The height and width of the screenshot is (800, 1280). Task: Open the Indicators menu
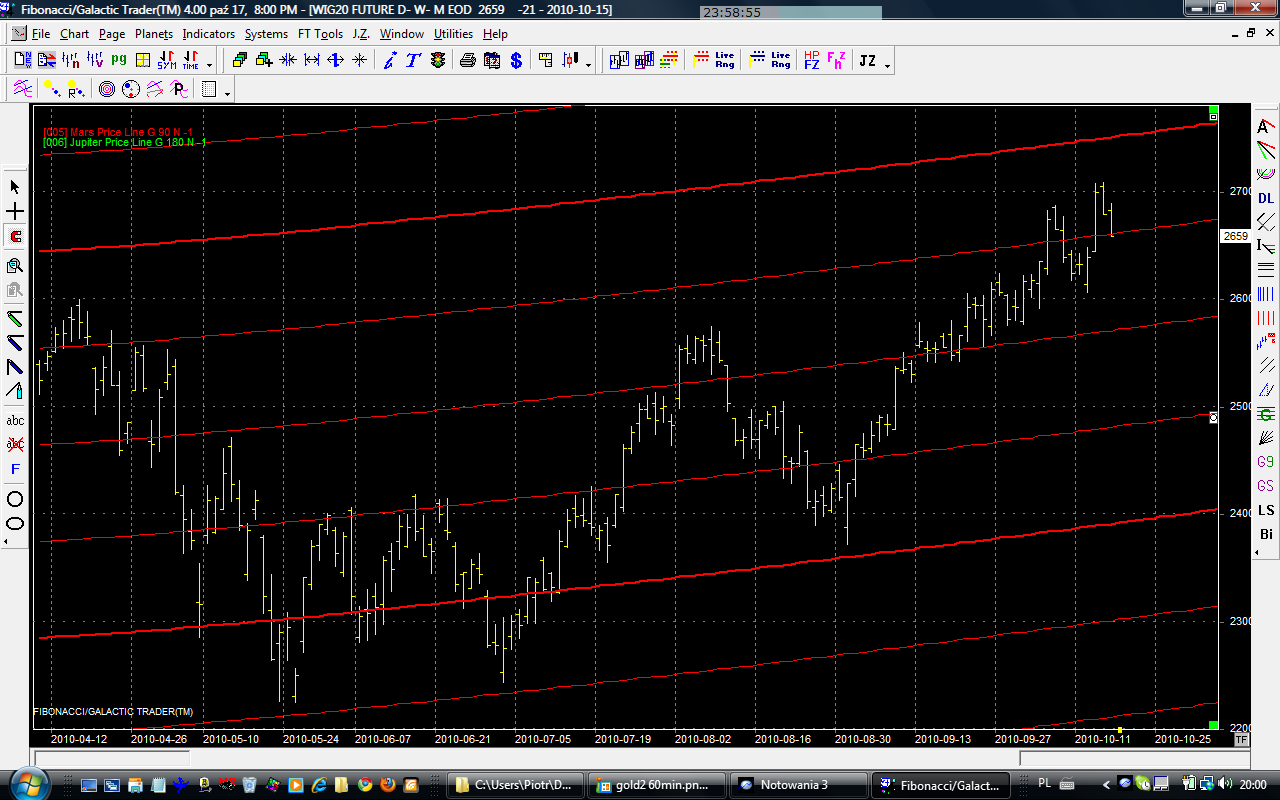(208, 34)
